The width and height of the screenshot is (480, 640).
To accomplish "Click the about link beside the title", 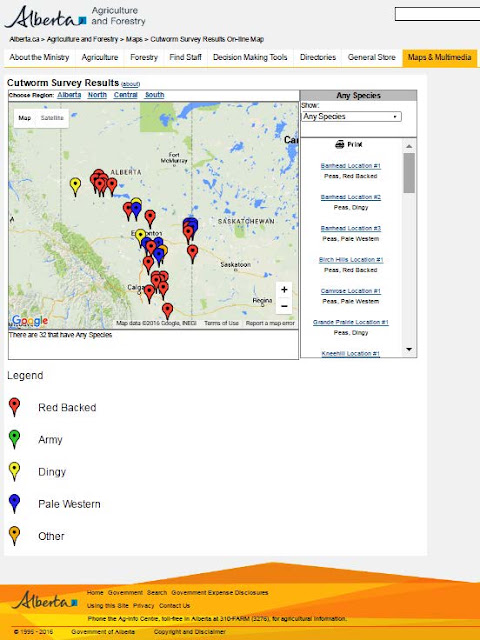I will tap(131, 84).
